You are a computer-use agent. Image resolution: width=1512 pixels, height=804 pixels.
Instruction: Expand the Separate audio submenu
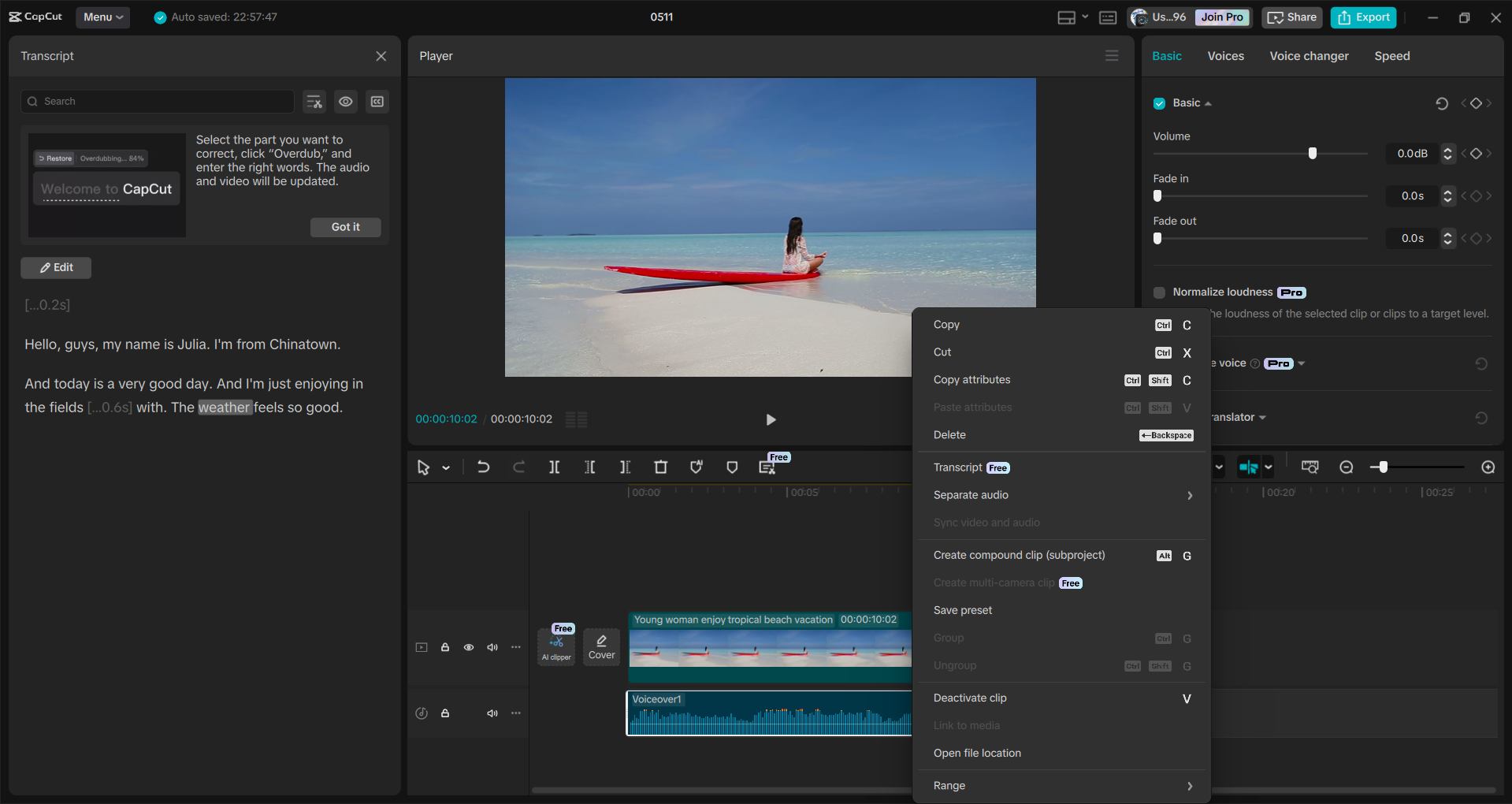1061,495
